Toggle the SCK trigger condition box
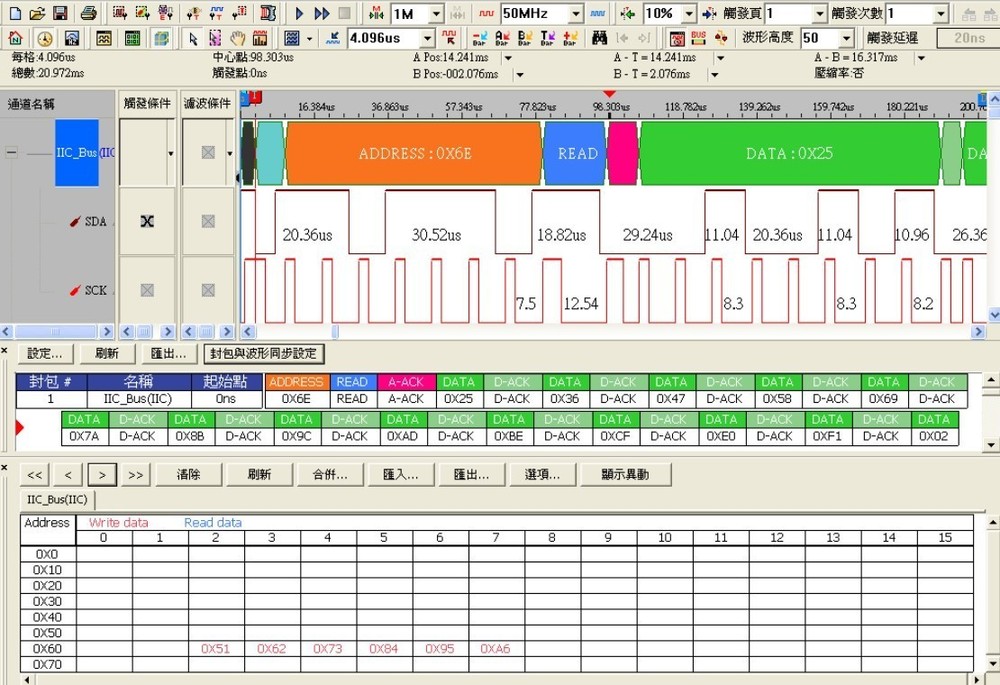 pyautogui.click(x=147, y=290)
